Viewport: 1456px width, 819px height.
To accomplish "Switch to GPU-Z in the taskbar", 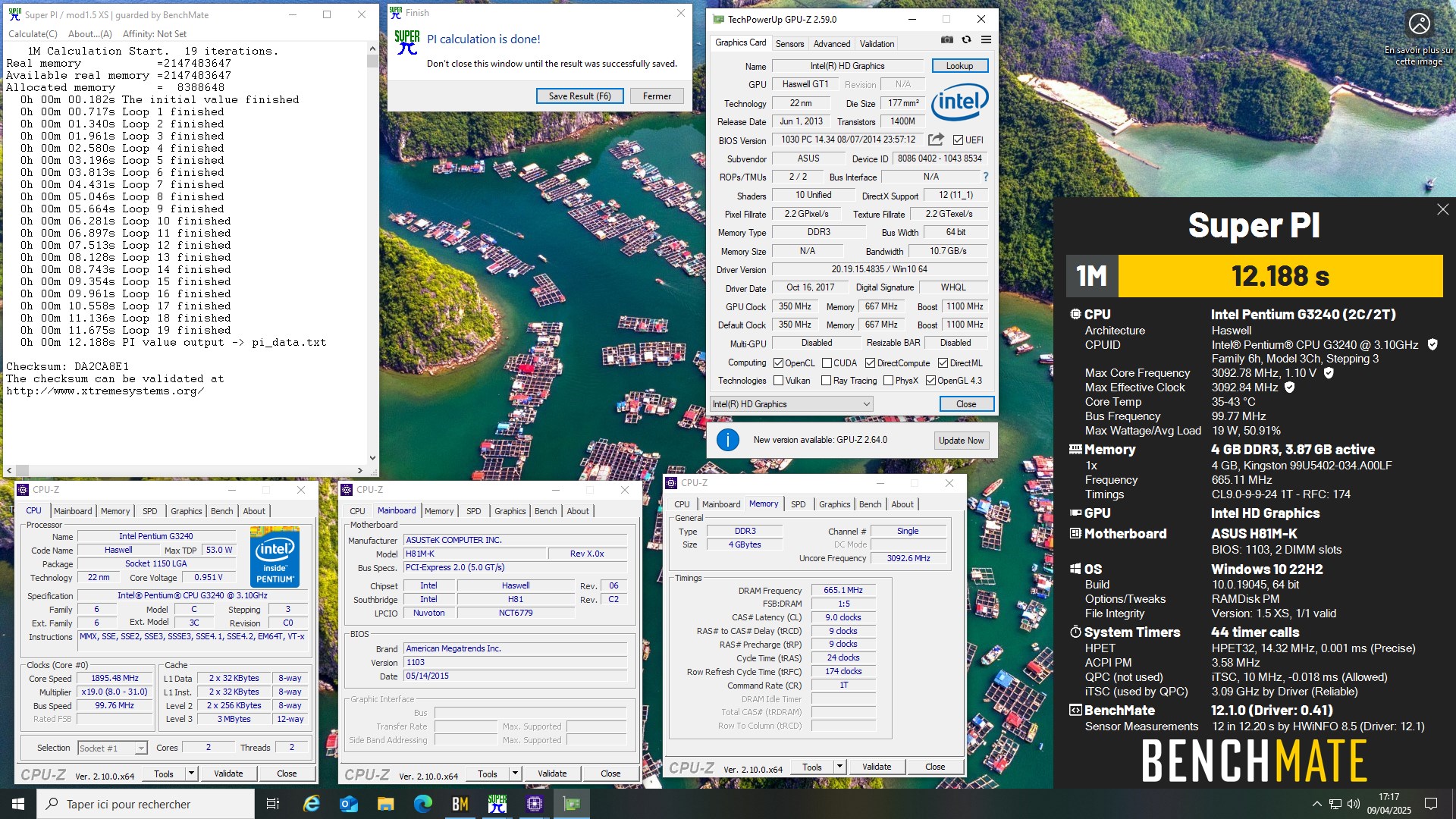I will coord(572,804).
